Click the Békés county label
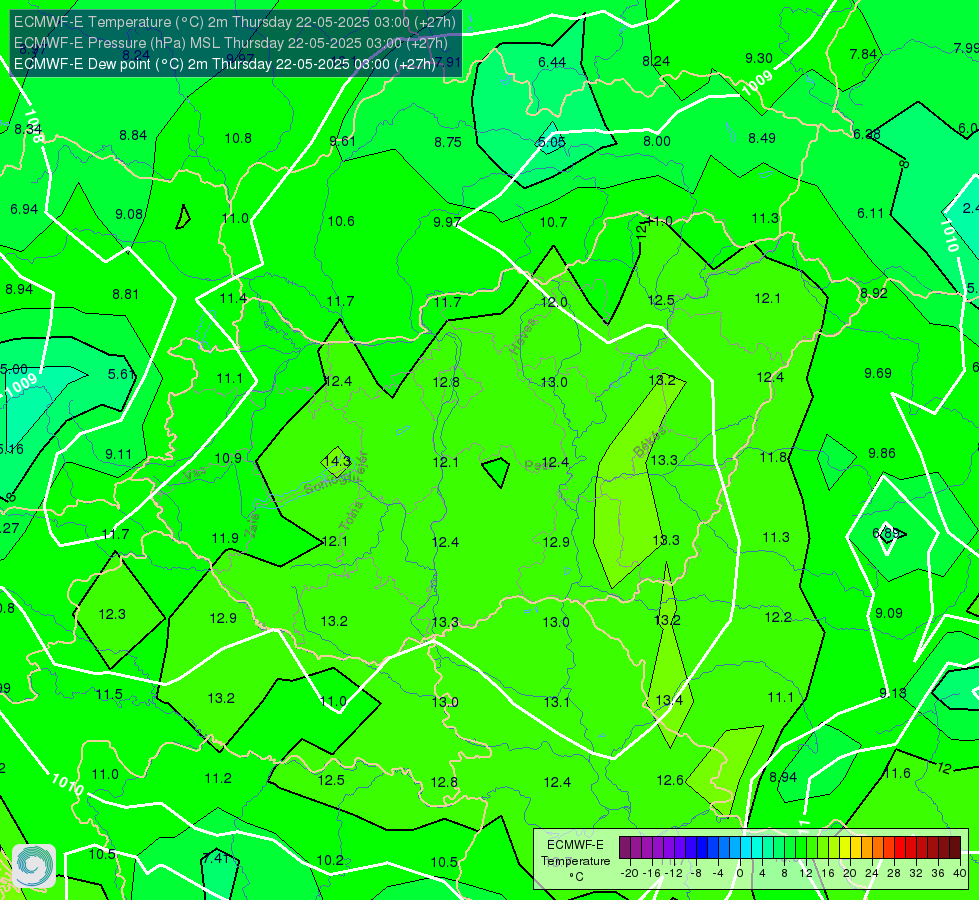Screen dimensions: 979x900 click(650, 443)
